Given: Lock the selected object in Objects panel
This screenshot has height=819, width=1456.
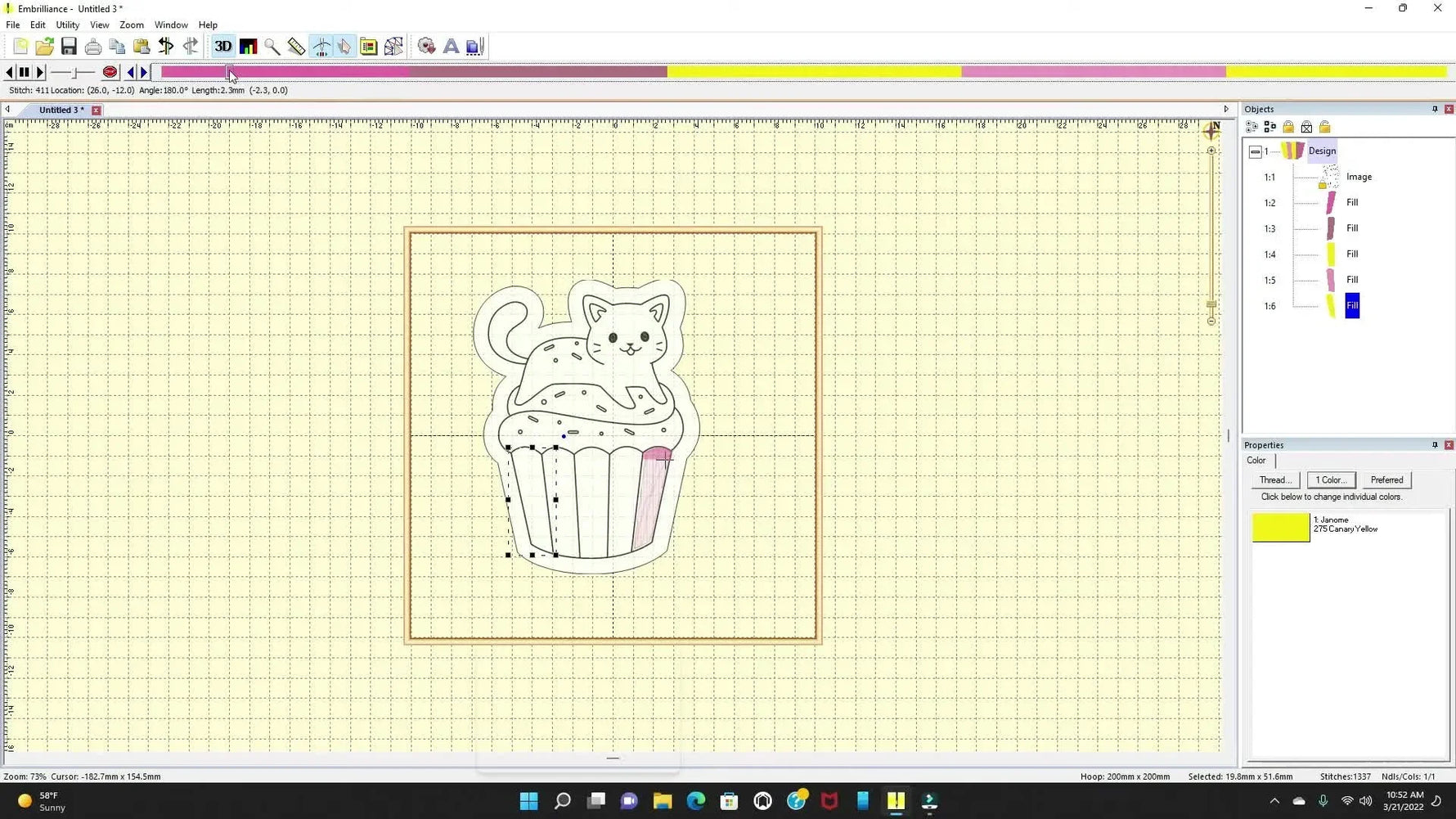Looking at the screenshot, I should pos(1288,127).
